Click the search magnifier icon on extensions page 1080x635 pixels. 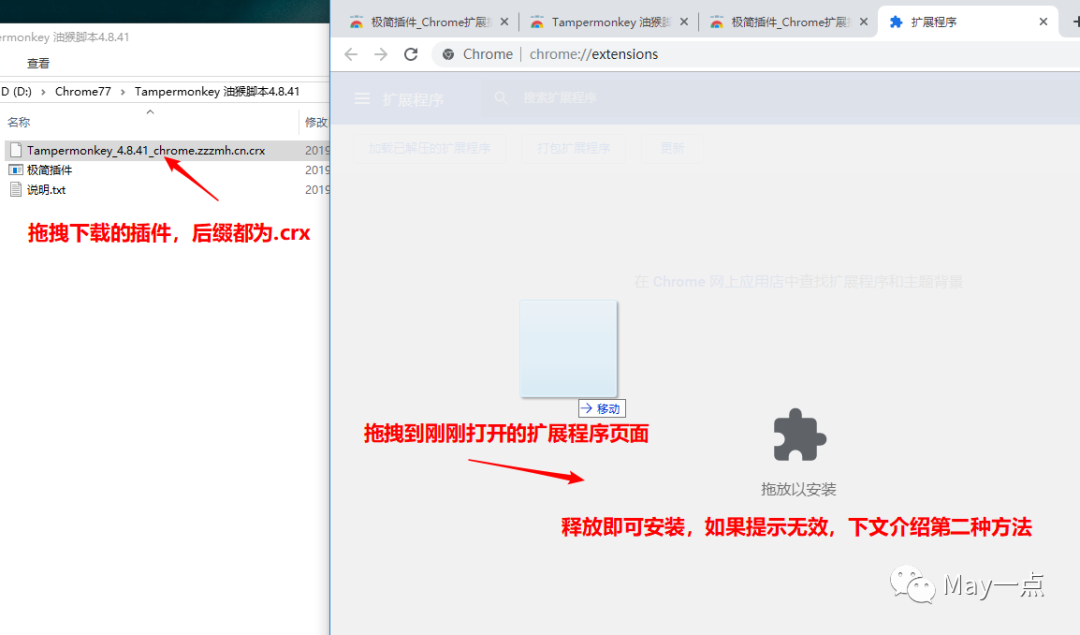[501, 98]
